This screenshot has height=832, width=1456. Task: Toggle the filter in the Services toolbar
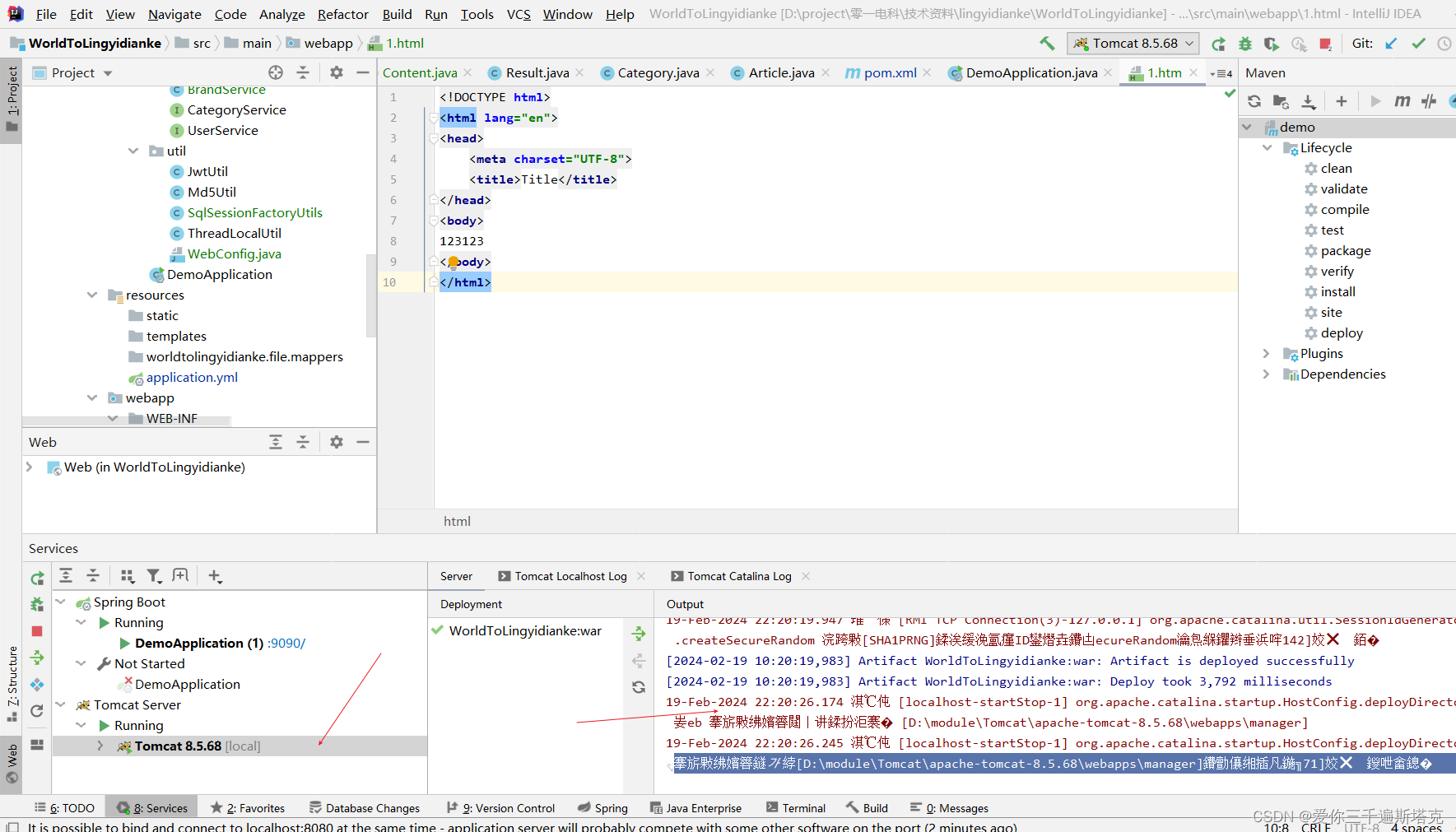tap(154, 575)
